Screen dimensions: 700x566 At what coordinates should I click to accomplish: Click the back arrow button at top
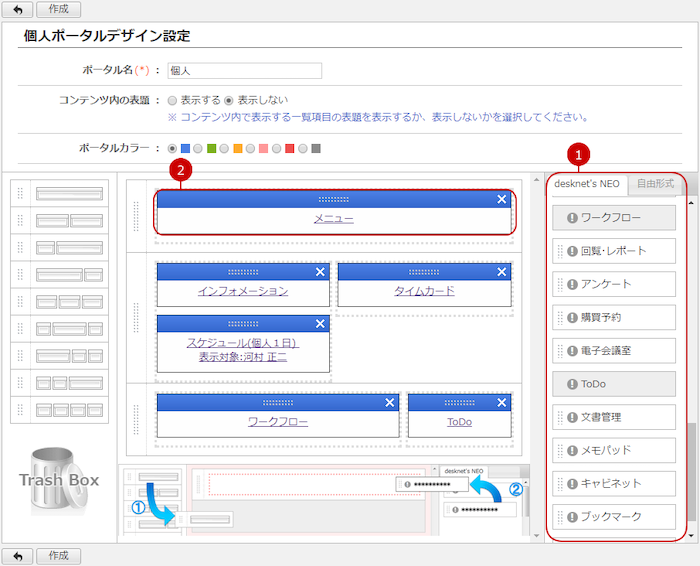(x=17, y=9)
